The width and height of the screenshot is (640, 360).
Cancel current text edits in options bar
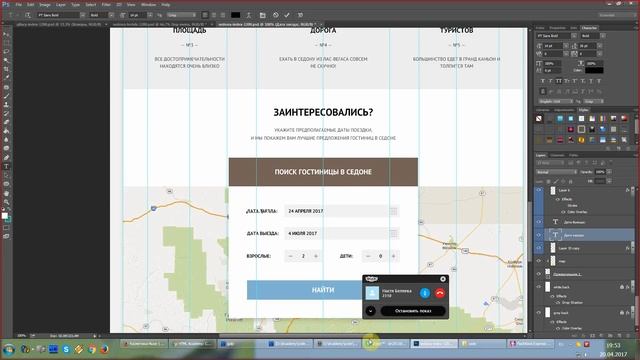pos(276,15)
